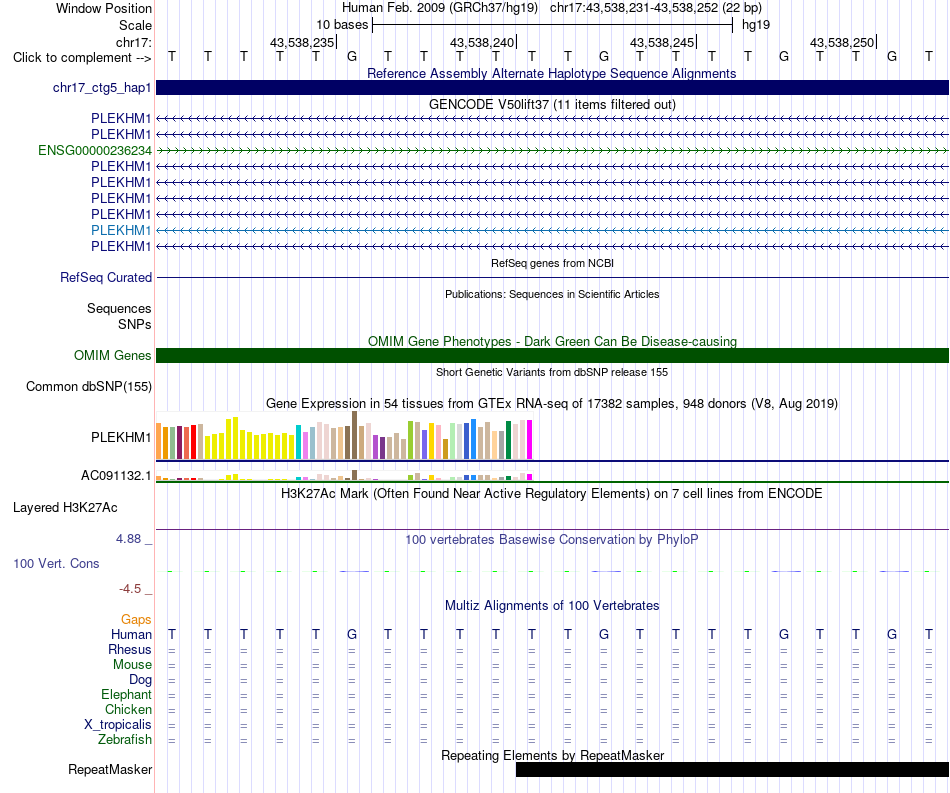Select the X_tropicalis species label
Image resolution: width=950 pixels, height=793 pixels.
click(118, 725)
